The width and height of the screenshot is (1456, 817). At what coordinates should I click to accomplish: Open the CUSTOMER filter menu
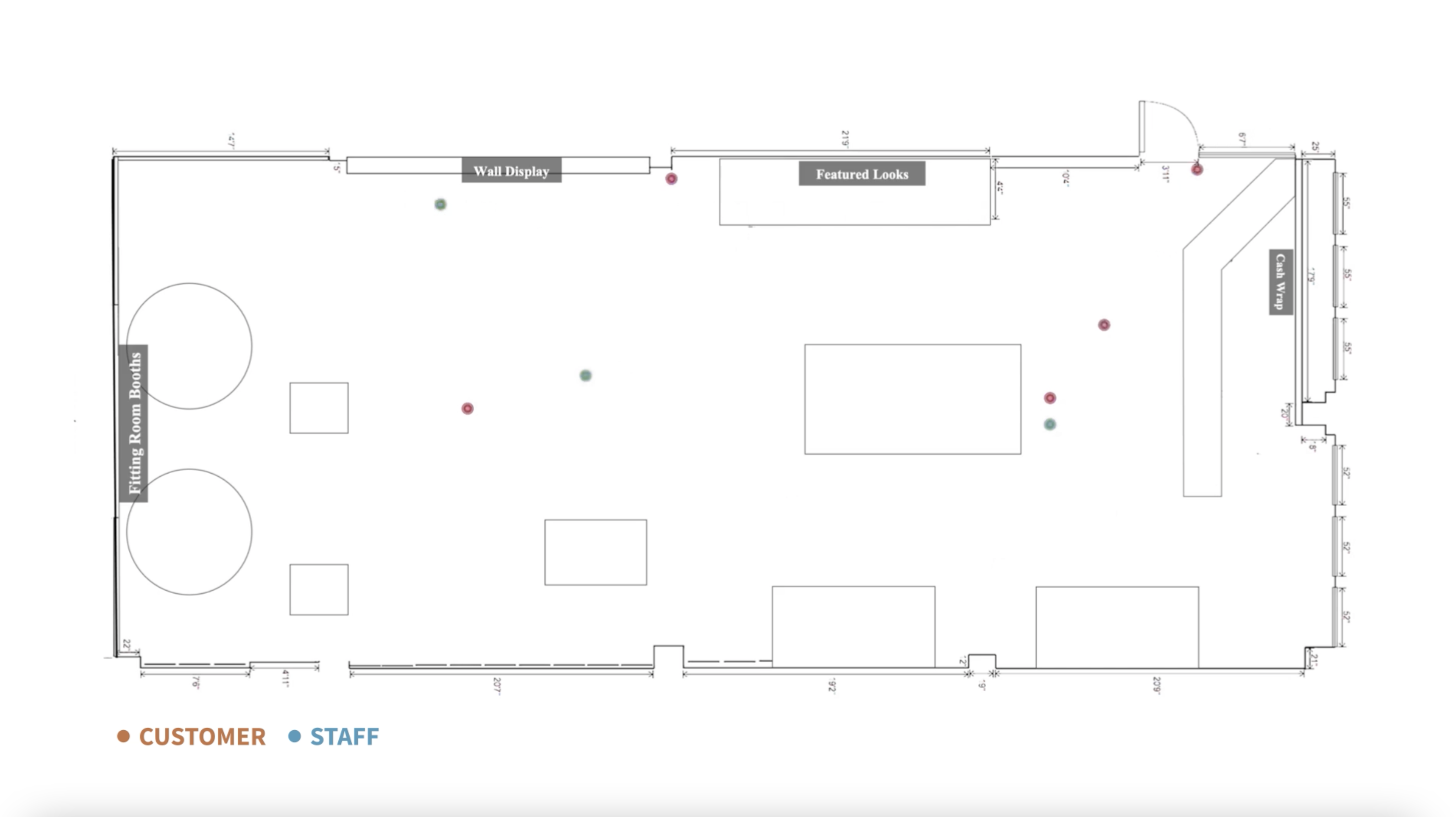point(190,736)
